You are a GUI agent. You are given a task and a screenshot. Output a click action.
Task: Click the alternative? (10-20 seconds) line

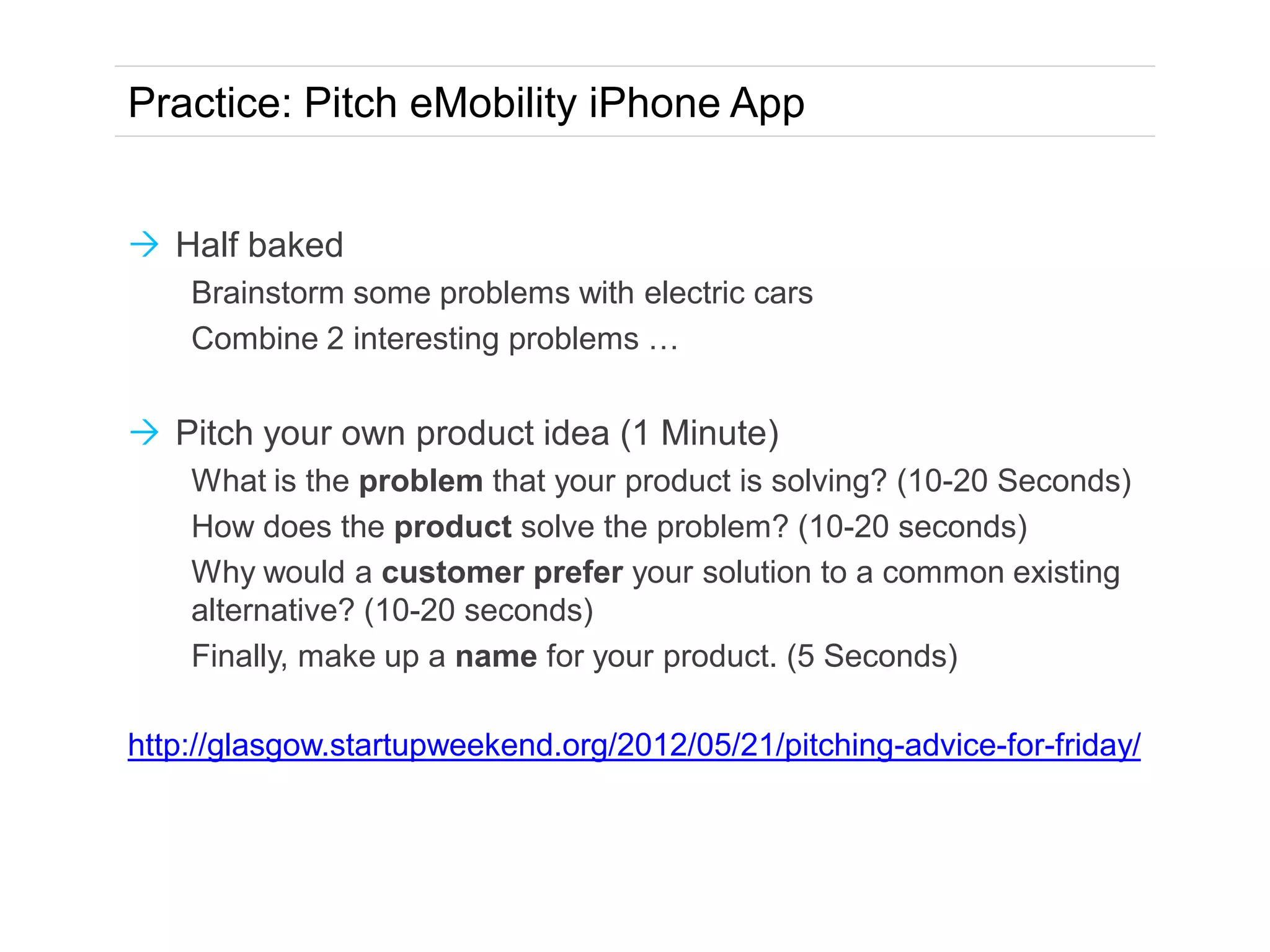[x=392, y=610]
